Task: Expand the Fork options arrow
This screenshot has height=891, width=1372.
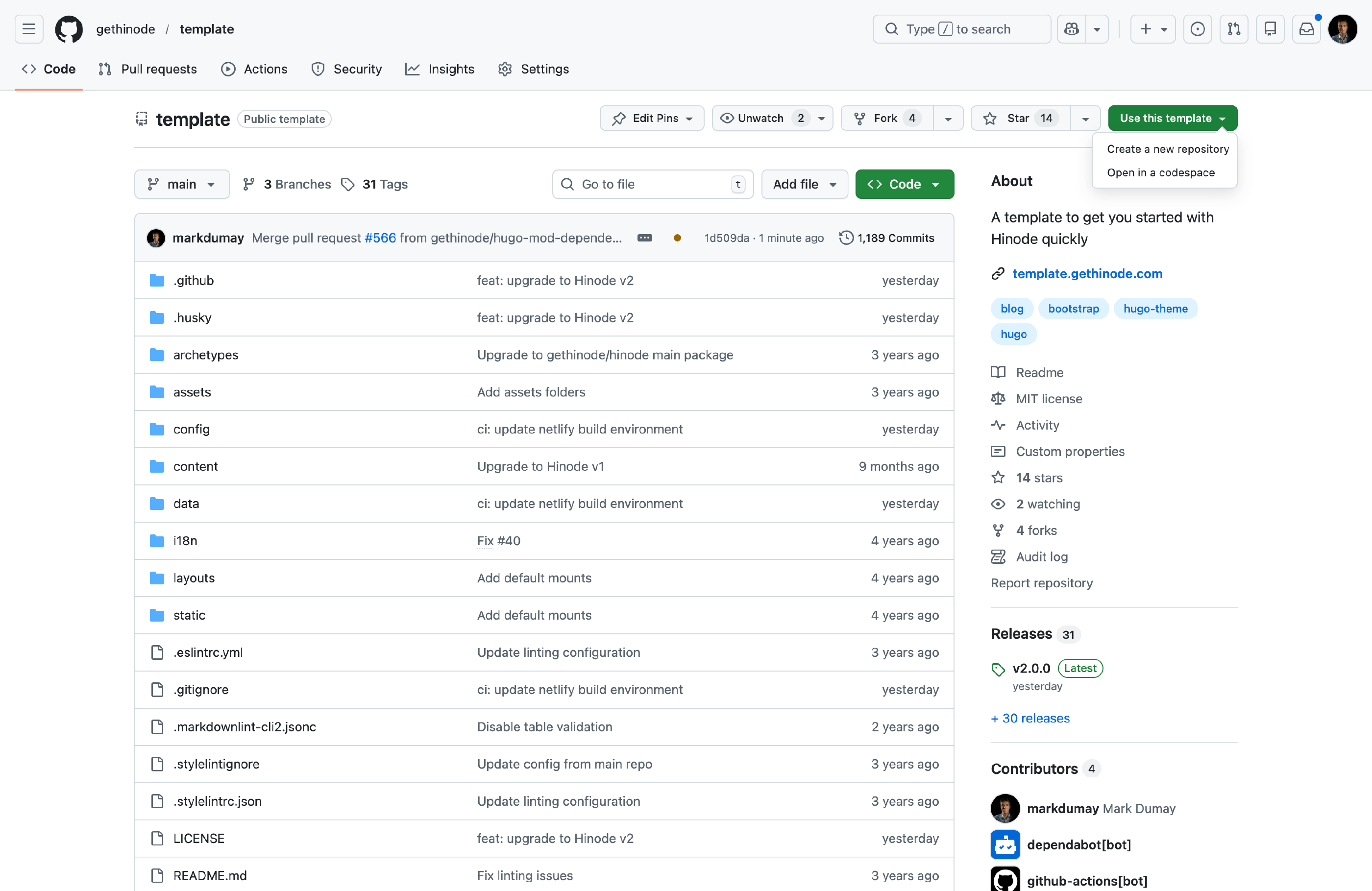Action: [x=948, y=119]
